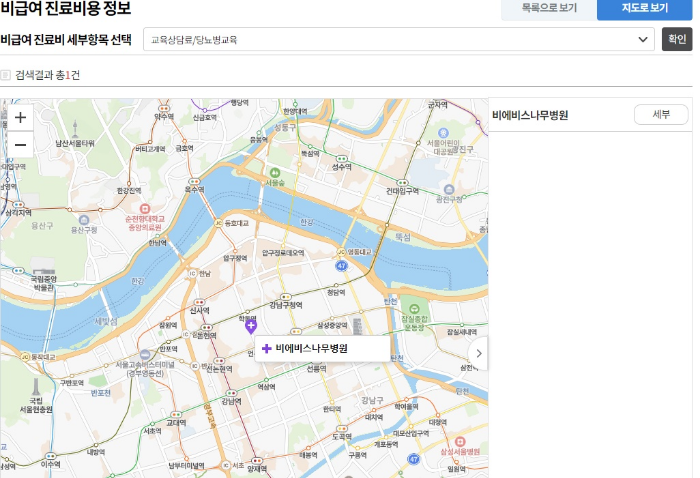Click the 광진구청 office icon
This screenshot has width=700, height=478.
click(x=449, y=189)
